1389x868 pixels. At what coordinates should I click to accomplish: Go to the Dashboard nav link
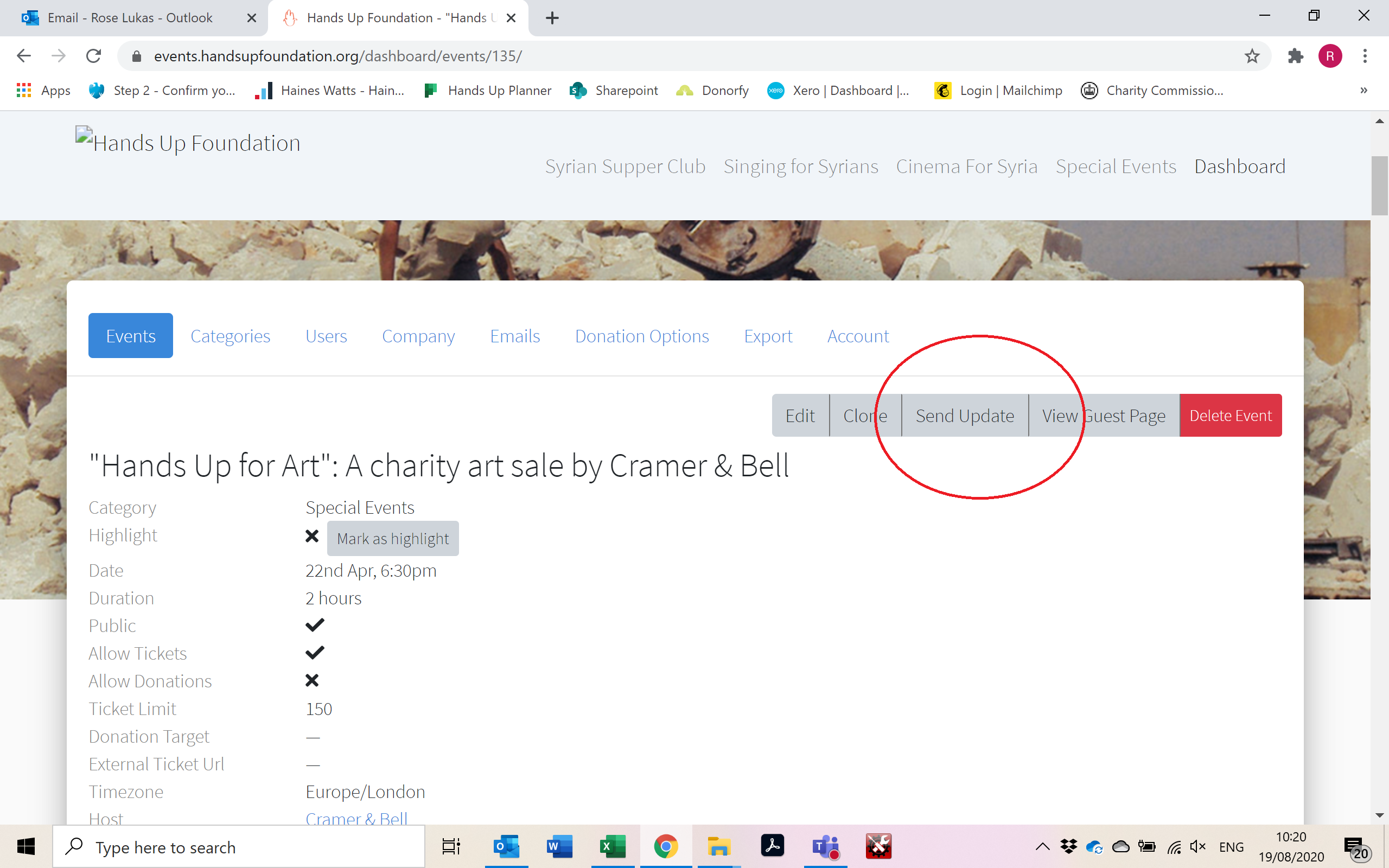click(x=1240, y=167)
